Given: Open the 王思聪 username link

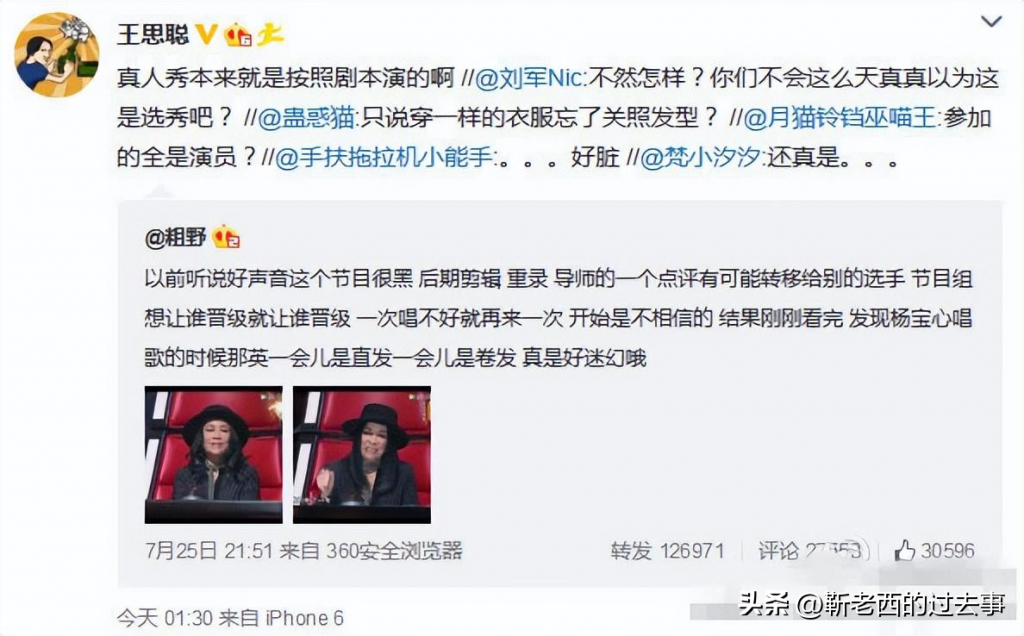Looking at the screenshot, I should tap(153, 34).
